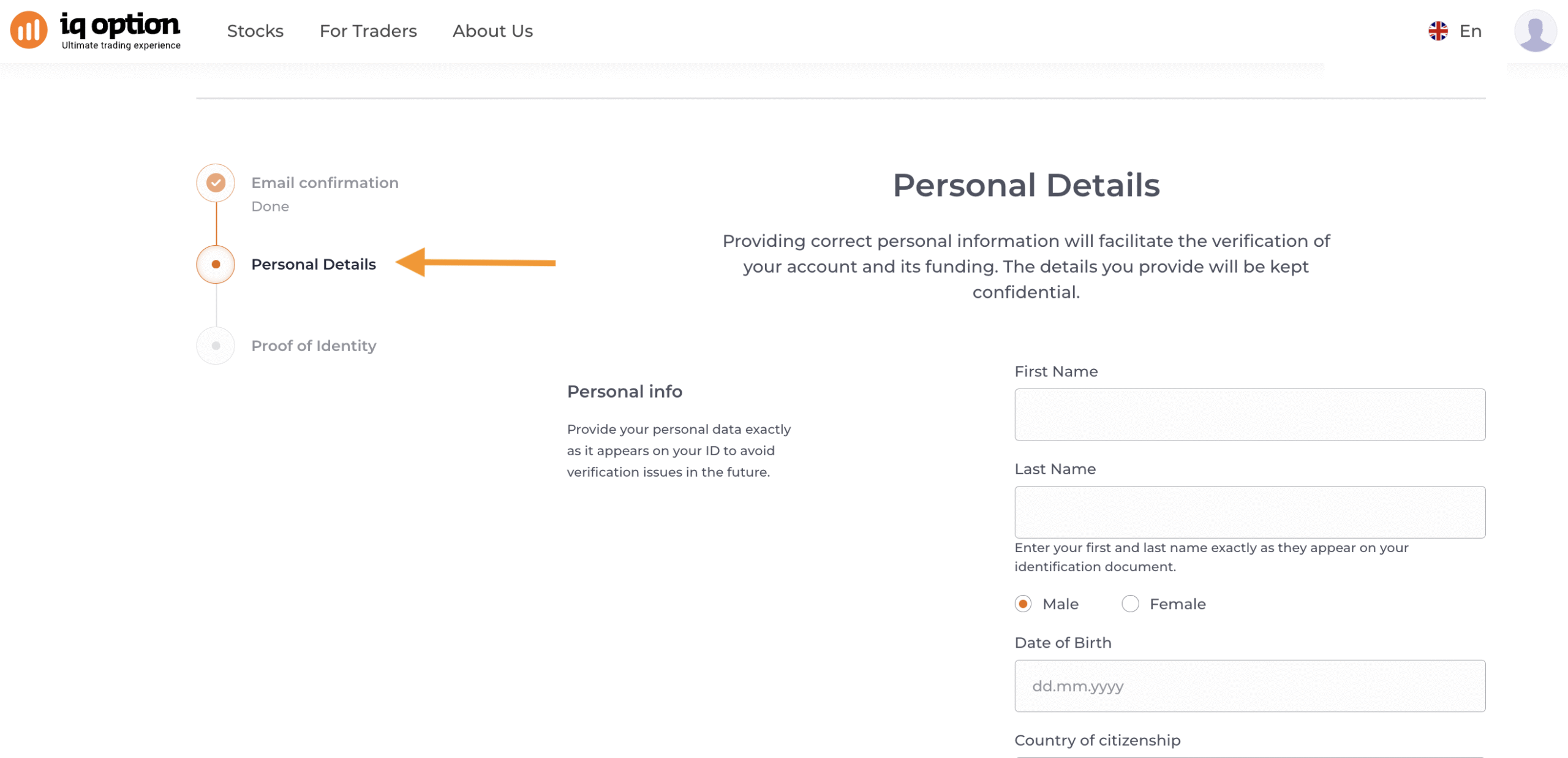Click the Last Name input field
The image size is (1568, 758).
point(1249,512)
